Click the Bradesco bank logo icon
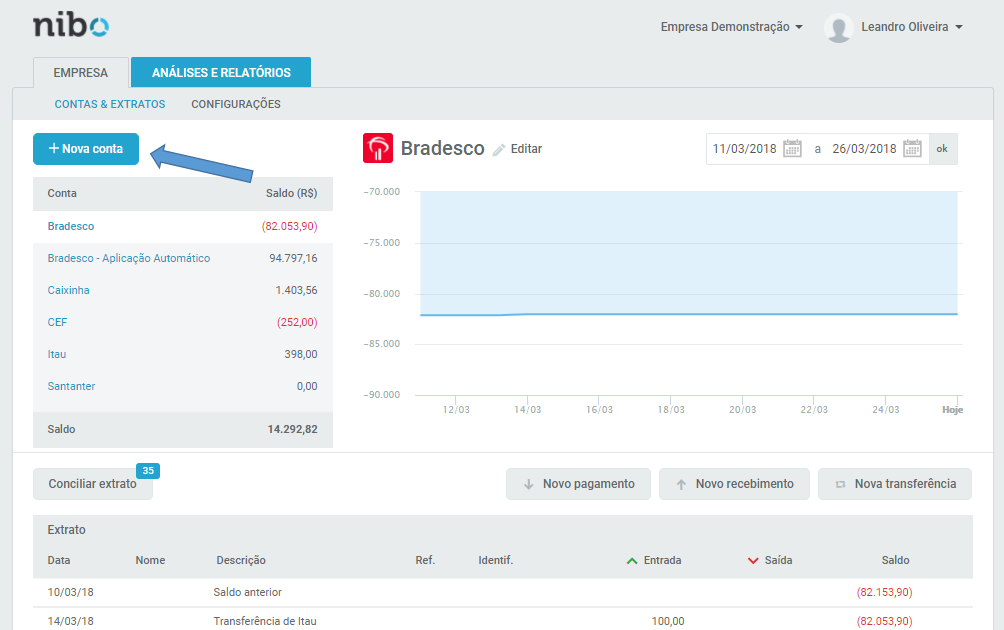This screenshot has width=1004, height=630. pos(378,148)
